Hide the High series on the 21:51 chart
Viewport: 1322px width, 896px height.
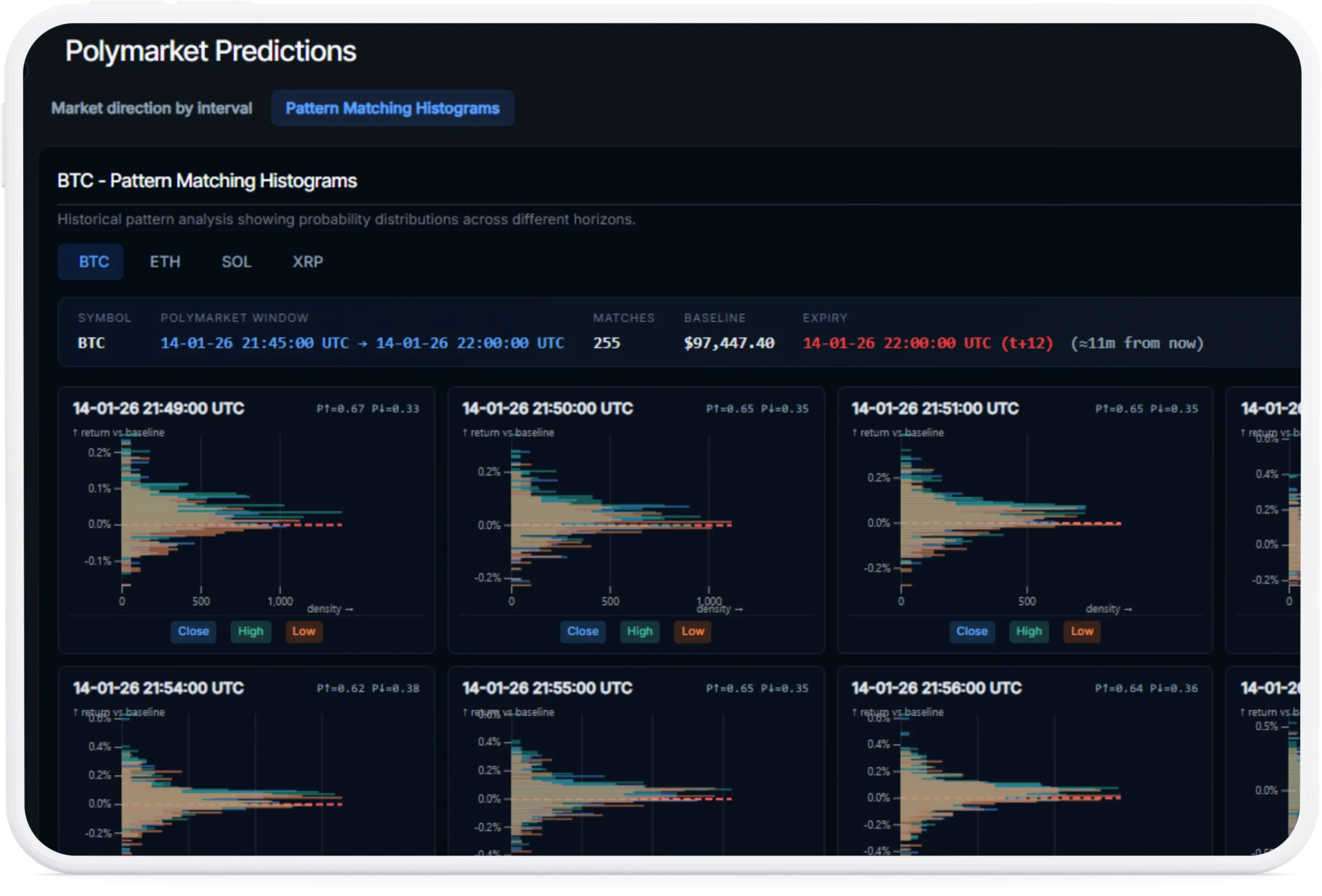point(1029,632)
